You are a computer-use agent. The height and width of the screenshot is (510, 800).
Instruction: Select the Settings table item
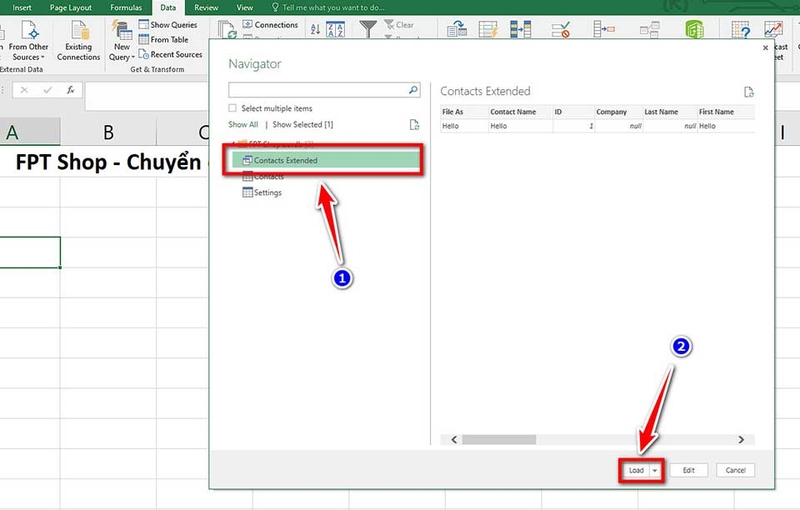click(262, 192)
